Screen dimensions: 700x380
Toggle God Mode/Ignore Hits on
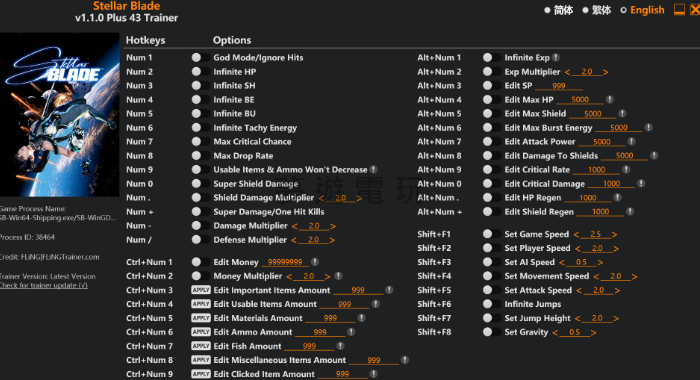click(200, 58)
